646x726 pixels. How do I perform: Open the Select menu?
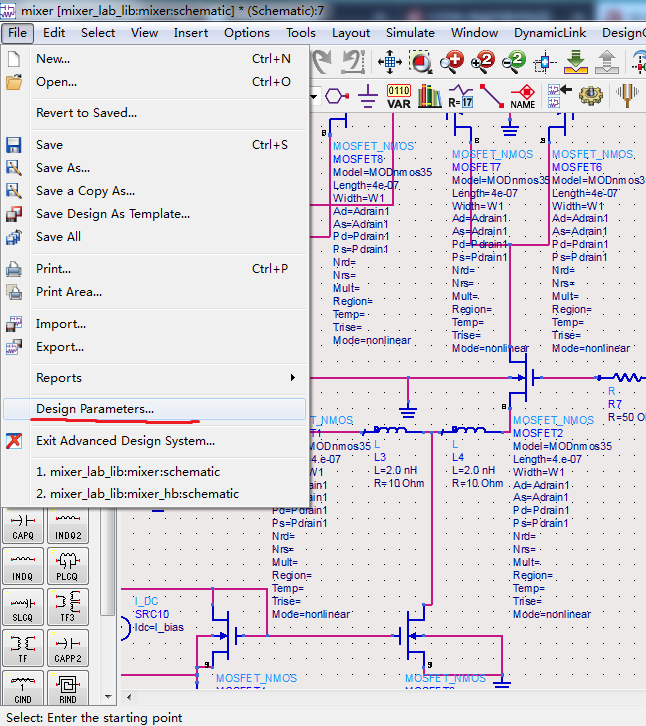click(x=98, y=33)
